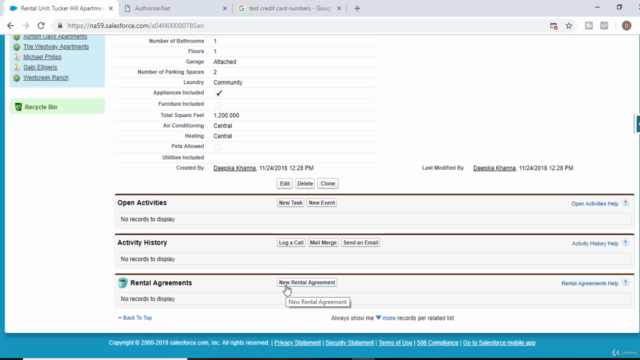Open the Westway Apartments recent item
Viewport: 640px width, 360px height.
pos(56,47)
